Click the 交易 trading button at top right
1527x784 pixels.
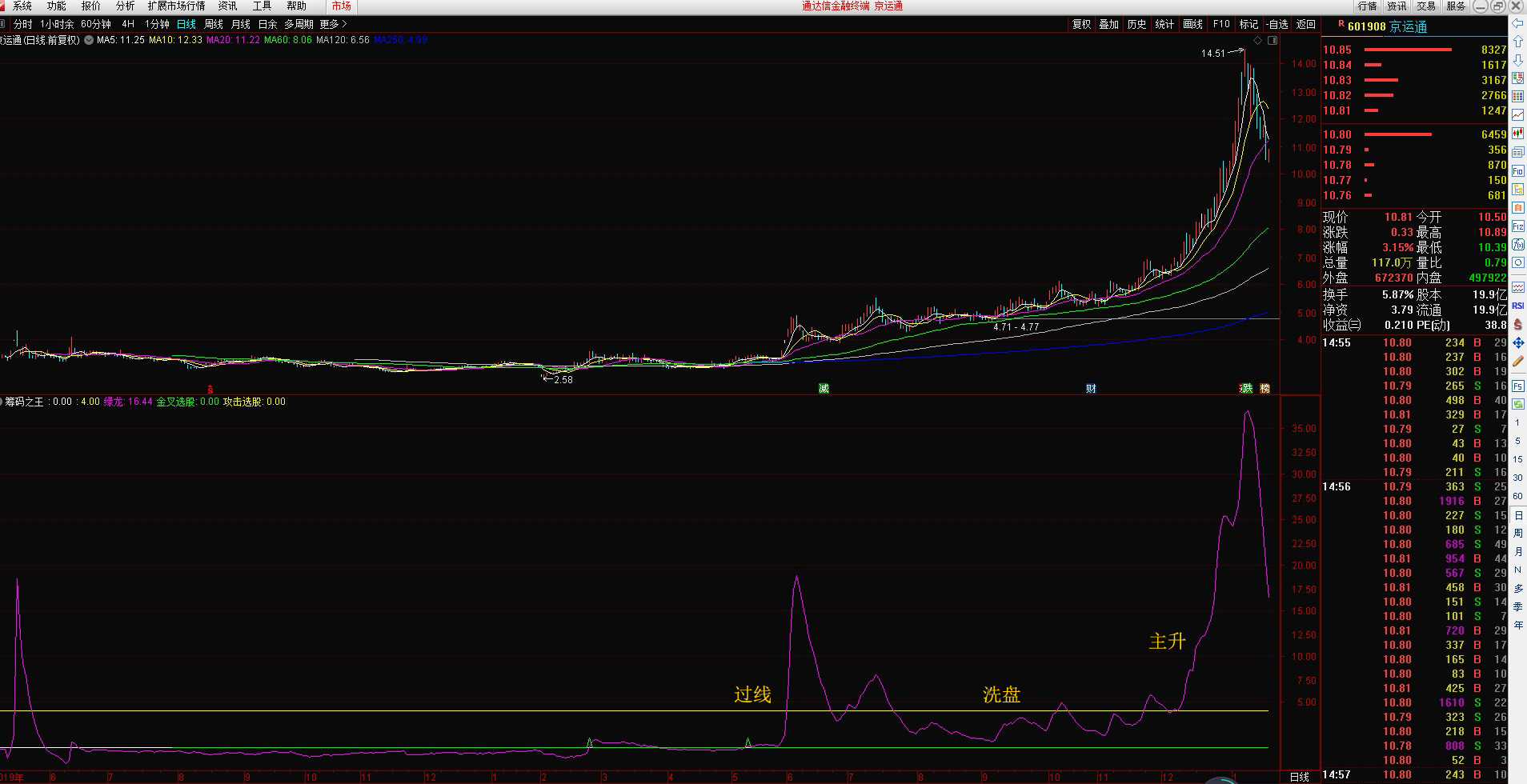pyautogui.click(x=1426, y=6)
